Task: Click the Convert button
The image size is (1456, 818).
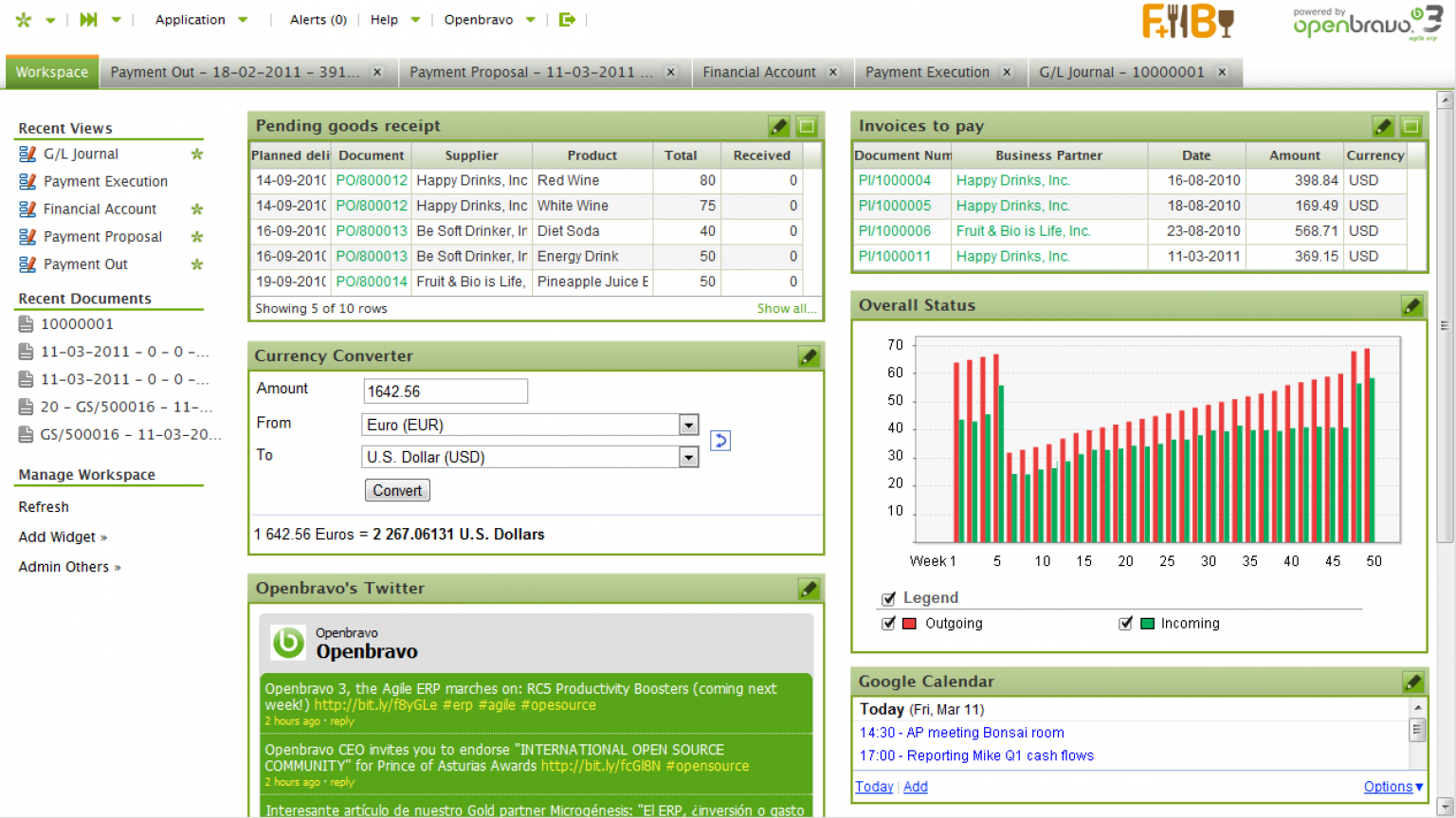Action: coord(396,490)
